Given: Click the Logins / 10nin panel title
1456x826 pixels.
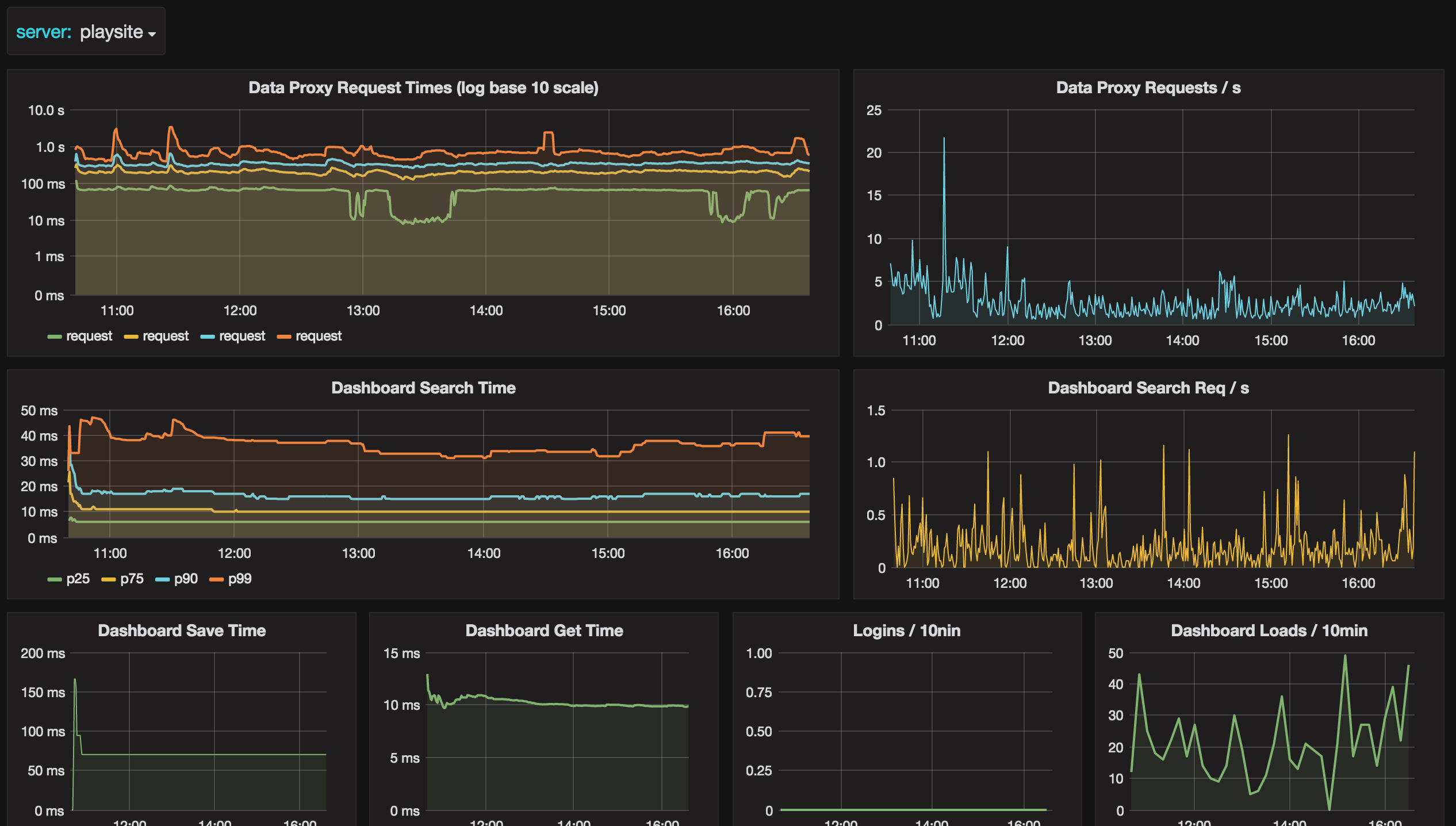Looking at the screenshot, I should [906, 630].
